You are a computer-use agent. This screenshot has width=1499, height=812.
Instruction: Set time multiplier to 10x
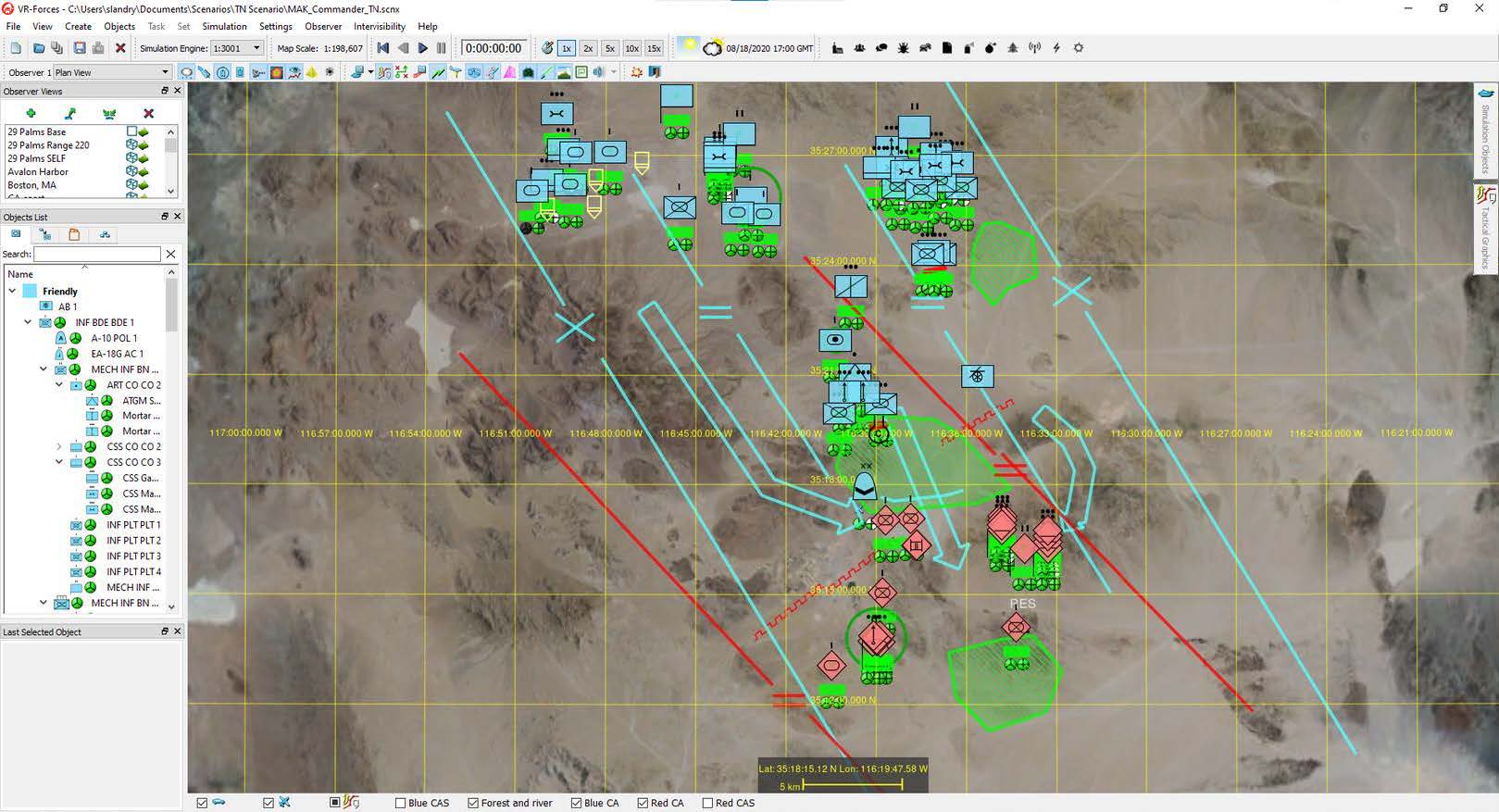tap(631, 48)
